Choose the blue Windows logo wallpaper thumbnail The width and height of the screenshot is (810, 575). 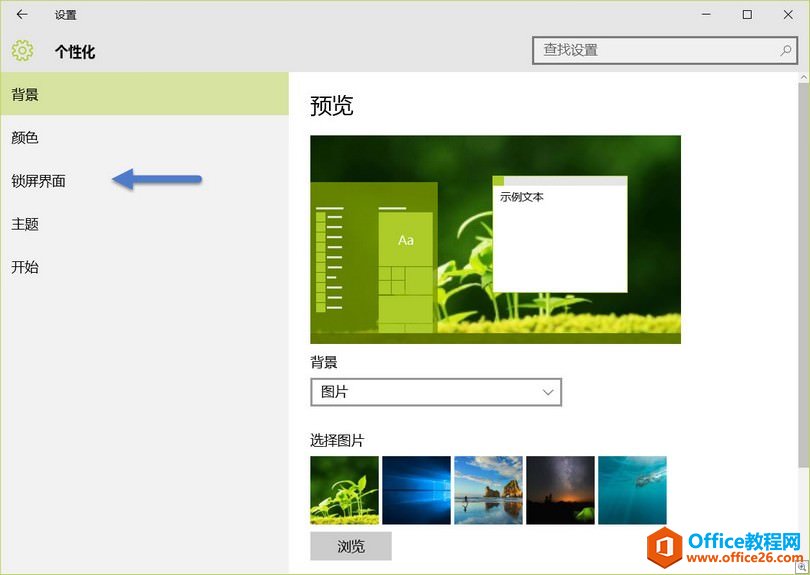point(416,490)
